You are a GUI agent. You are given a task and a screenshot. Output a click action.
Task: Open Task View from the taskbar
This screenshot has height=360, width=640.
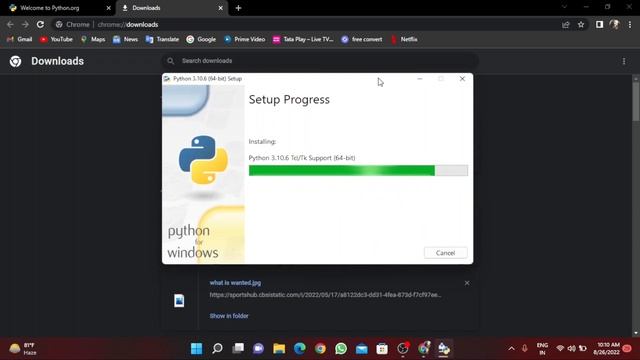tap(238, 349)
